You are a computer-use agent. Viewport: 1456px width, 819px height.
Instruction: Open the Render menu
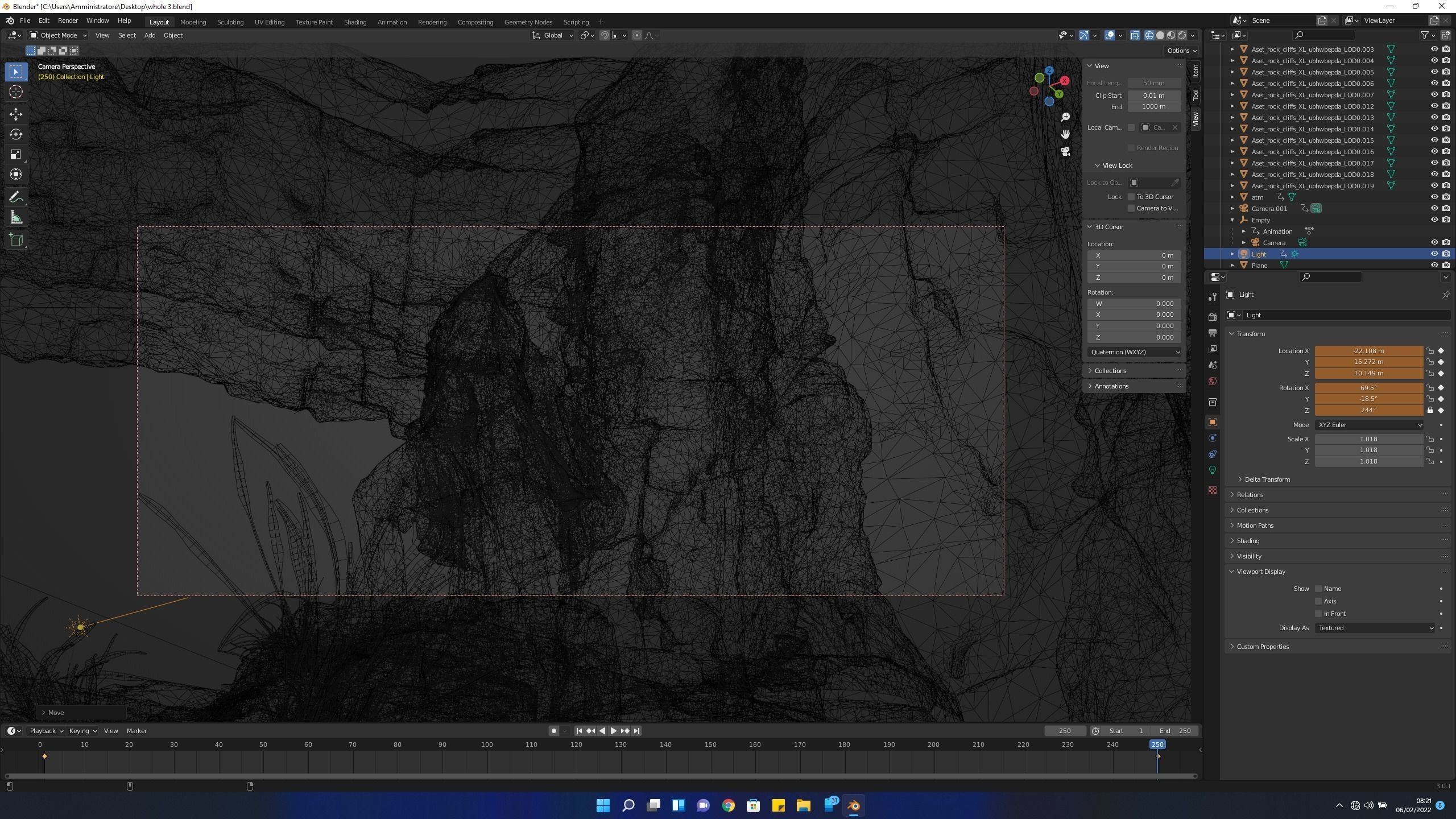68,20
